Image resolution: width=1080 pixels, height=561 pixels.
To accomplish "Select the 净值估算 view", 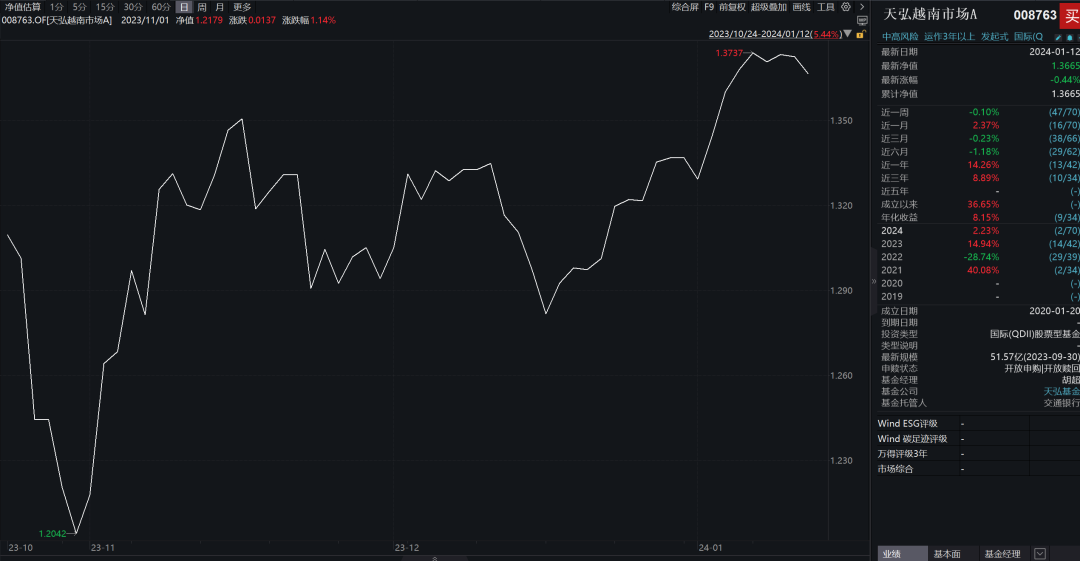I will coord(23,7).
